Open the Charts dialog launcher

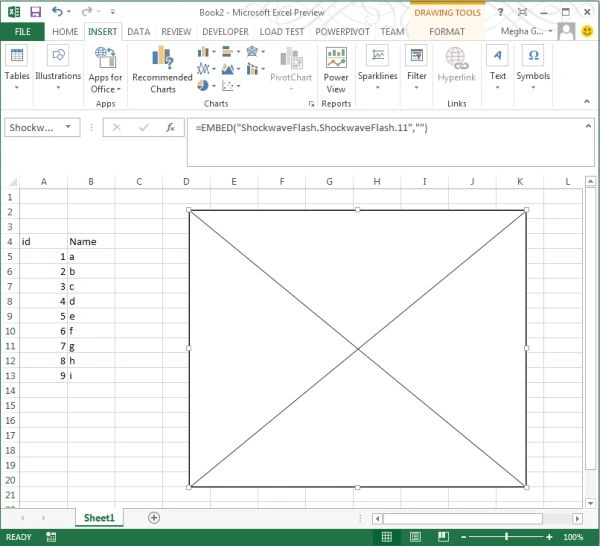pyautogui.click(x=311, y=104)
